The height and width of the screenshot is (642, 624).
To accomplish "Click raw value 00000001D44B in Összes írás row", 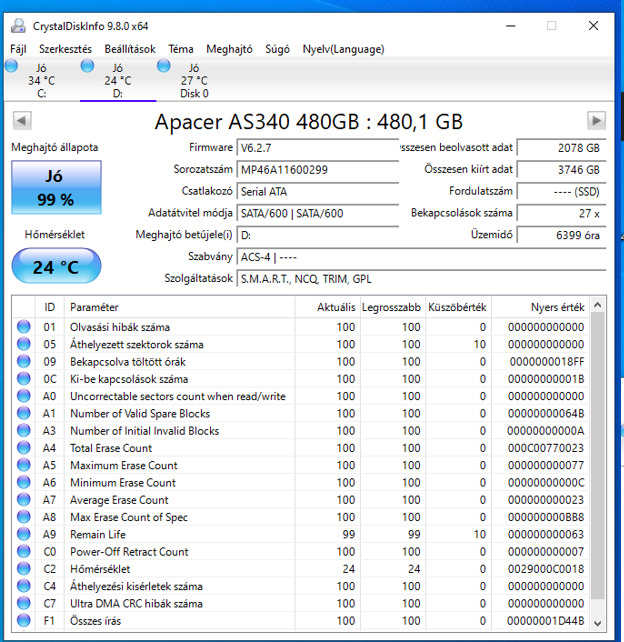I will 546,621.
